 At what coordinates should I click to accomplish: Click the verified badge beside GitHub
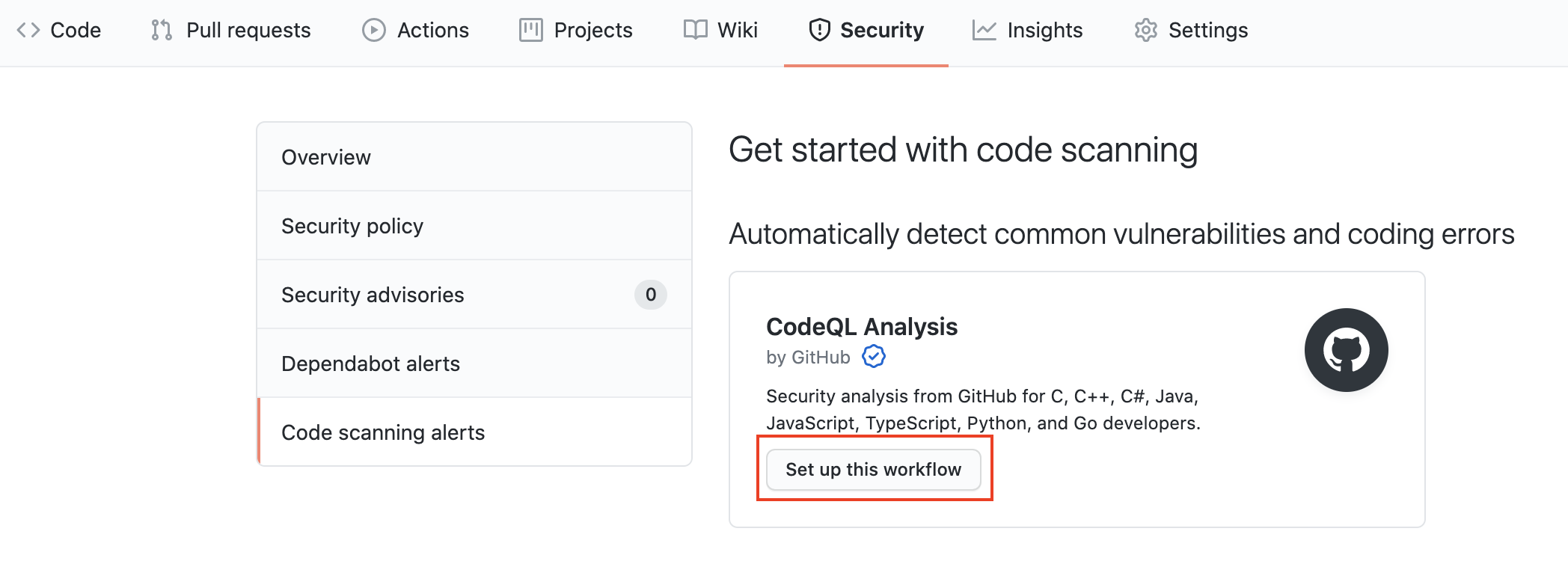pos(874,357)
